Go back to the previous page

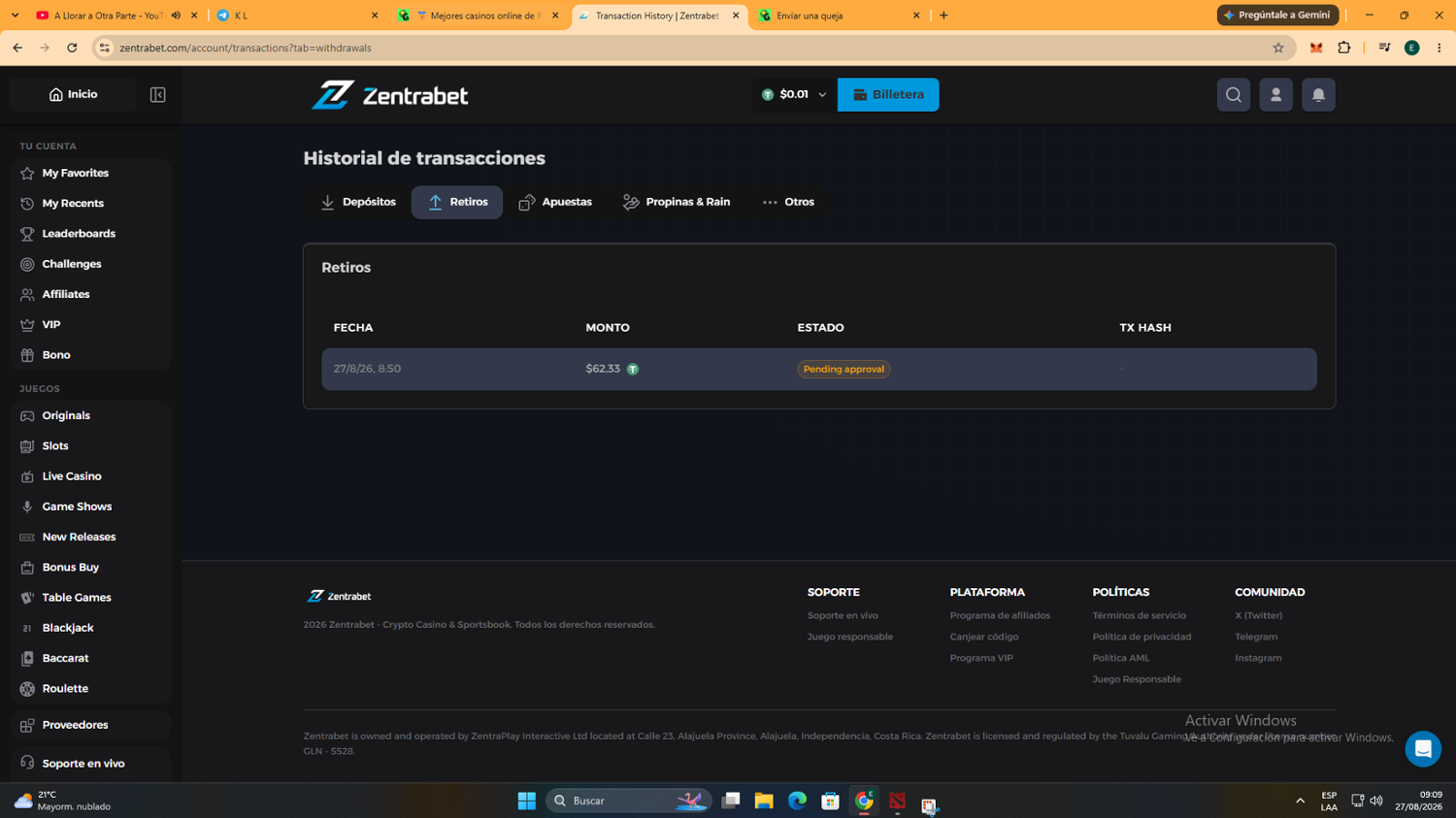[17, 48]
